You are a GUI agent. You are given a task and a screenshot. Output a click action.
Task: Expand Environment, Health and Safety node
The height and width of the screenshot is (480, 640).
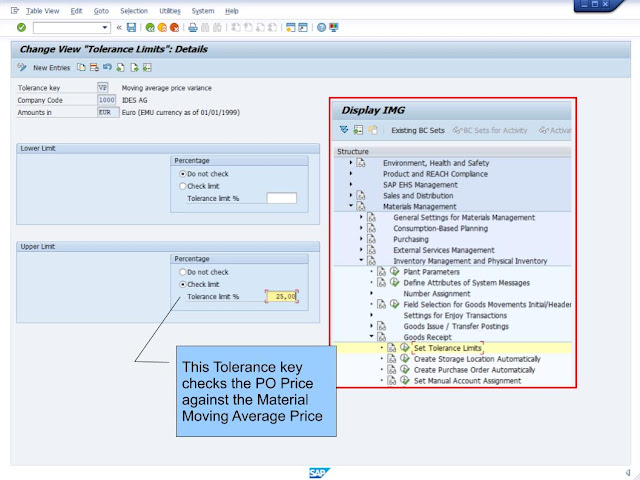351,162
